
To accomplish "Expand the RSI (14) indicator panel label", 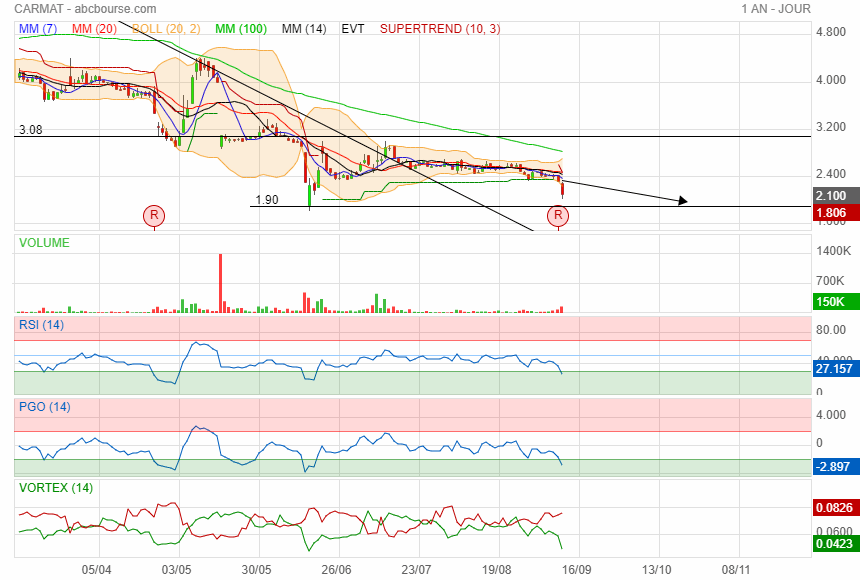I will (41, 324).
